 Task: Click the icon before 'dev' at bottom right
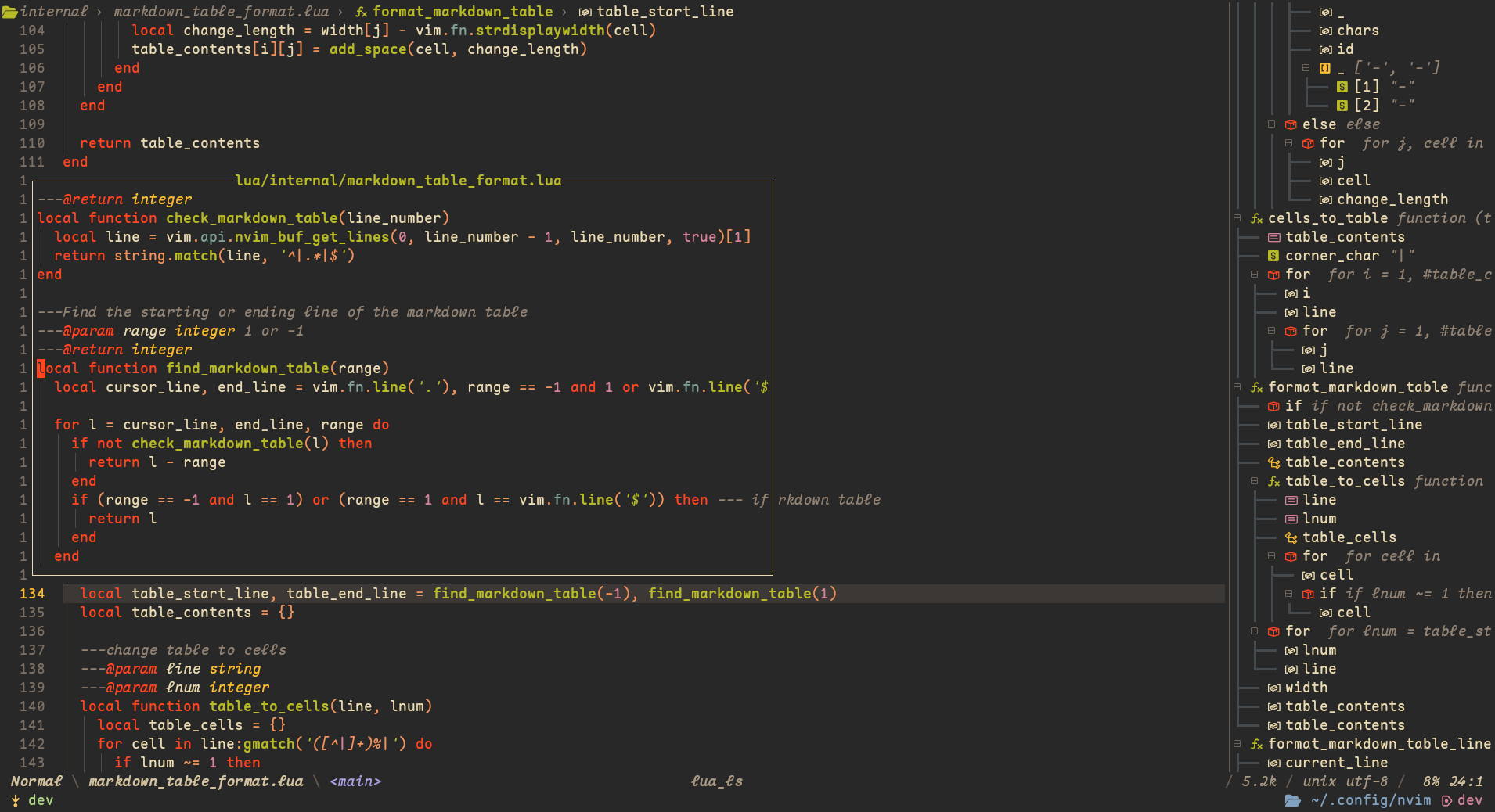[x=1446, y=800]
